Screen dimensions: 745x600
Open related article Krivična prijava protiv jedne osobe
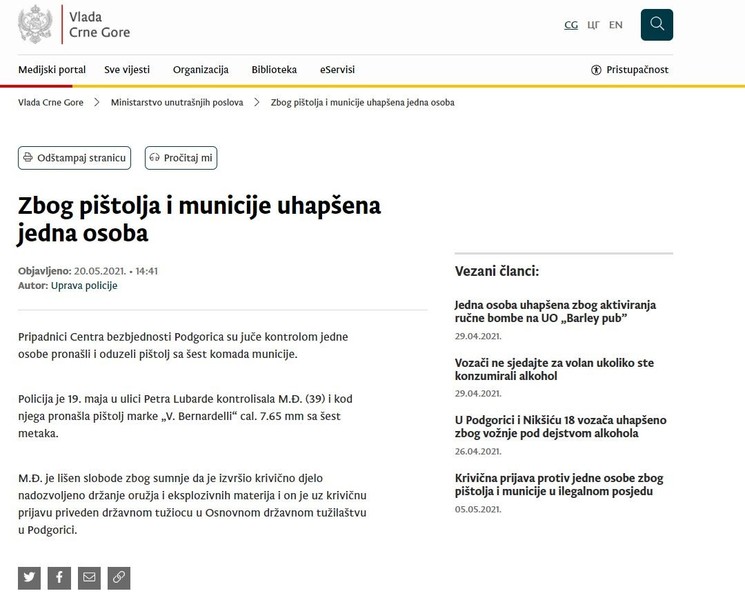(x=559, y=484)
